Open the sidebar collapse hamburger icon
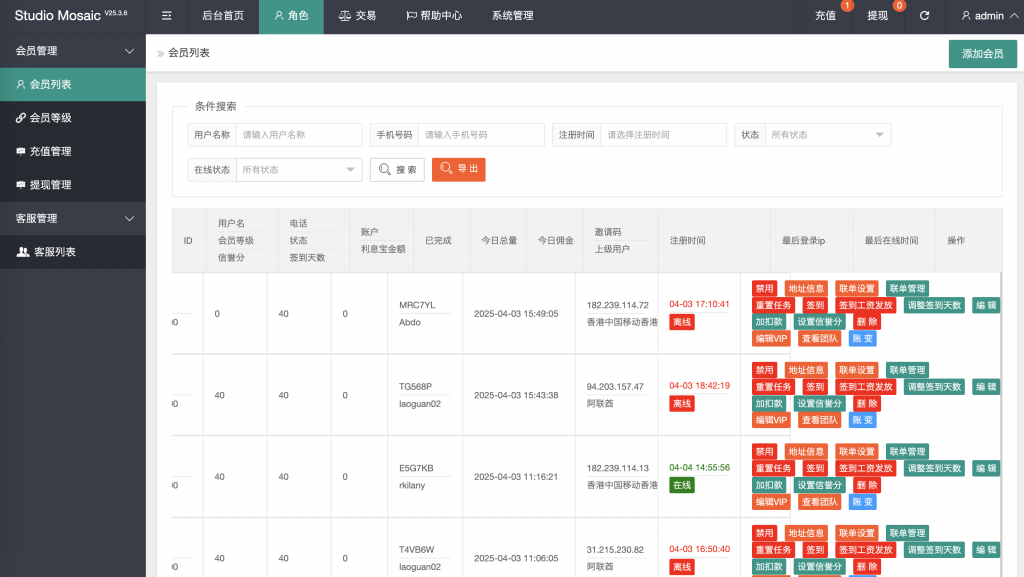1024x577 pixels. [166, 16]
